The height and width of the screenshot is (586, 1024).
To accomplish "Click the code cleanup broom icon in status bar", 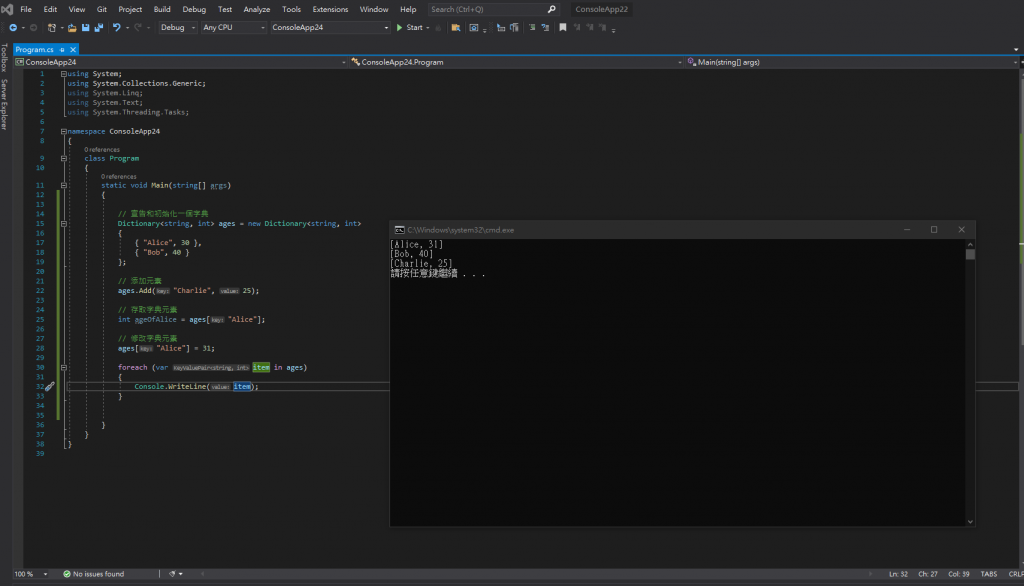I will [172, 574].
